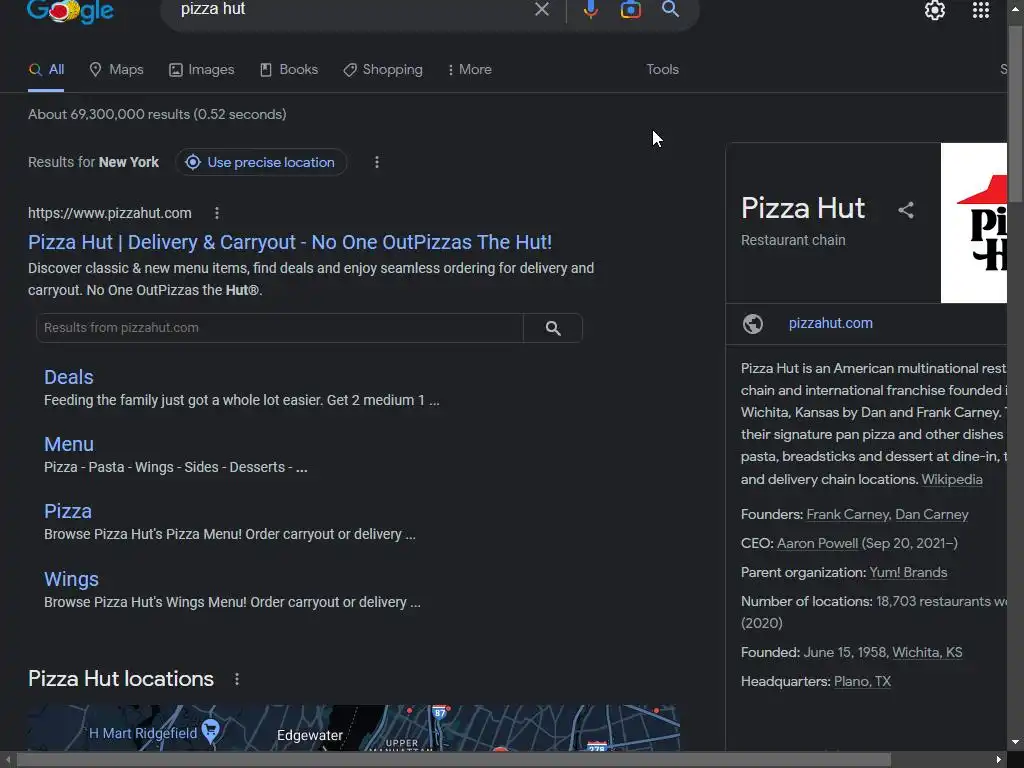The width and height of the screenshot is (1024, 768).
Task: Switch to the Maps tab
Action: tap(116, 69)
